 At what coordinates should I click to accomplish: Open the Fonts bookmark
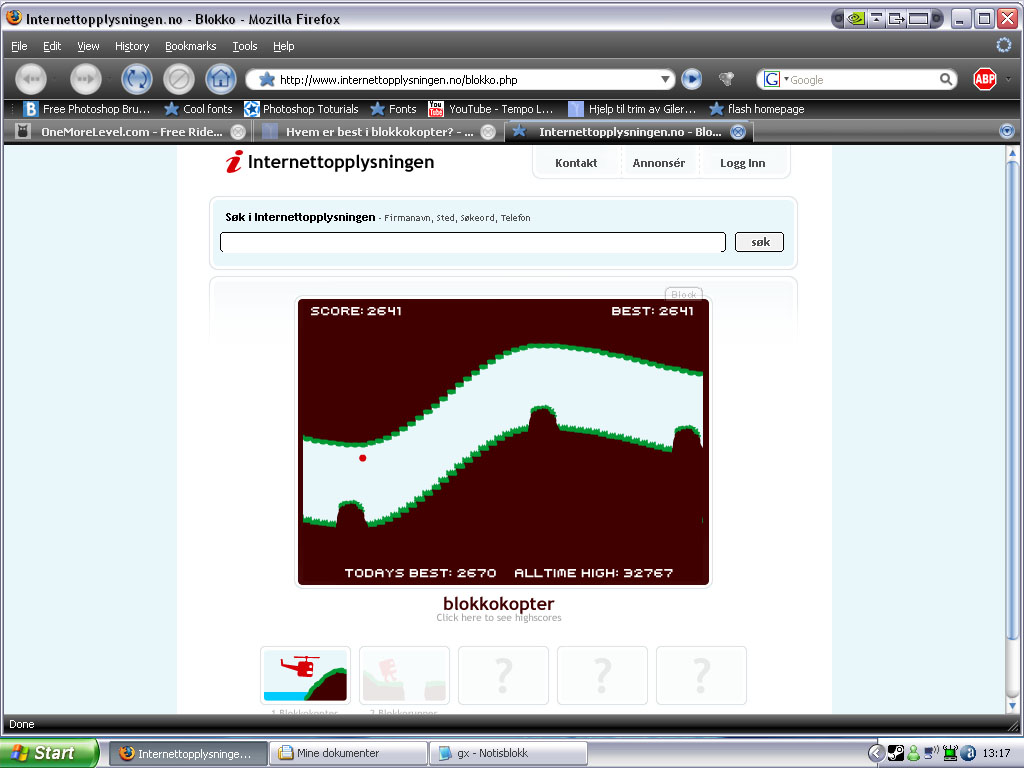[x=393, y=109]
